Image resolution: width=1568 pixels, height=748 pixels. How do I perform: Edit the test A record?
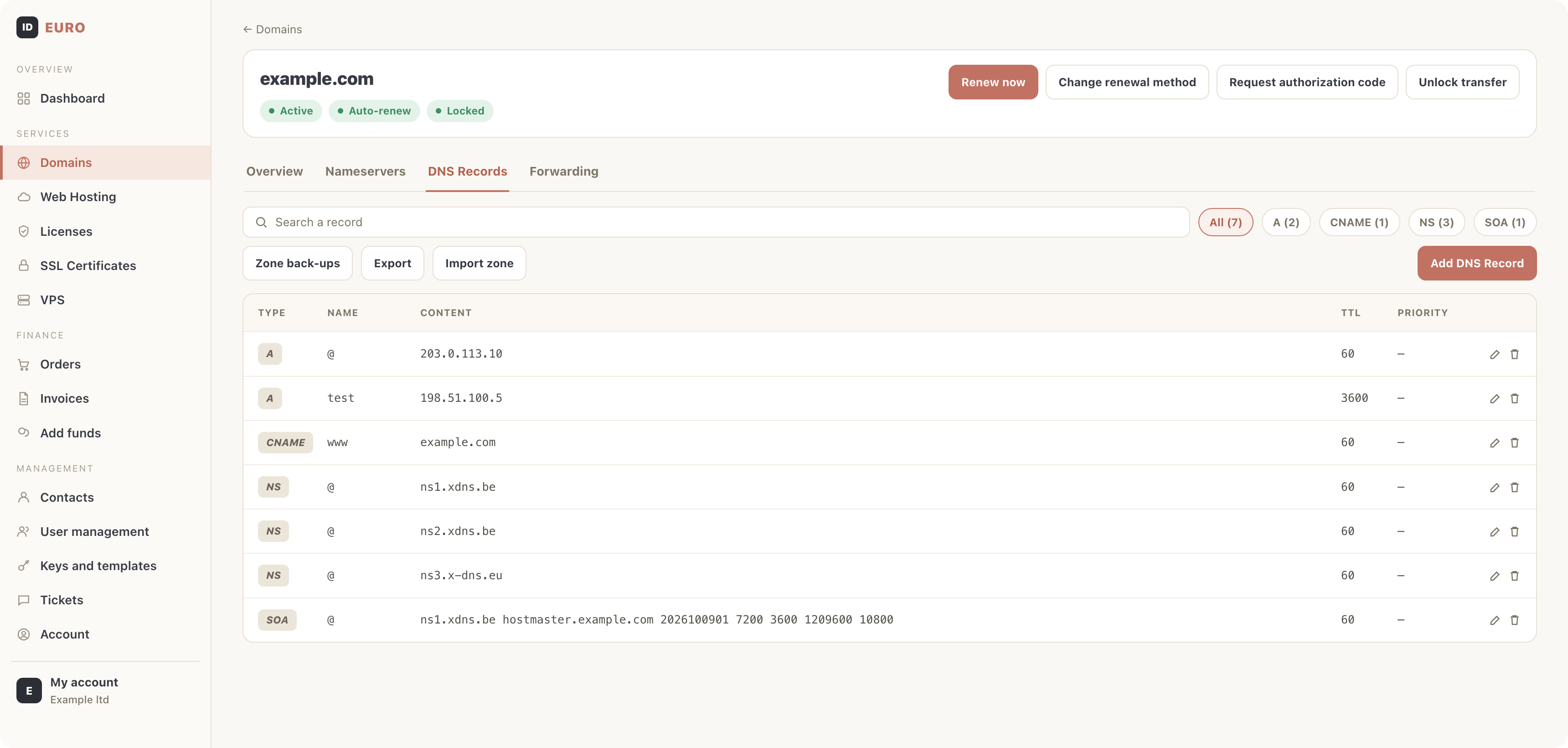[x=1494, y=398]
